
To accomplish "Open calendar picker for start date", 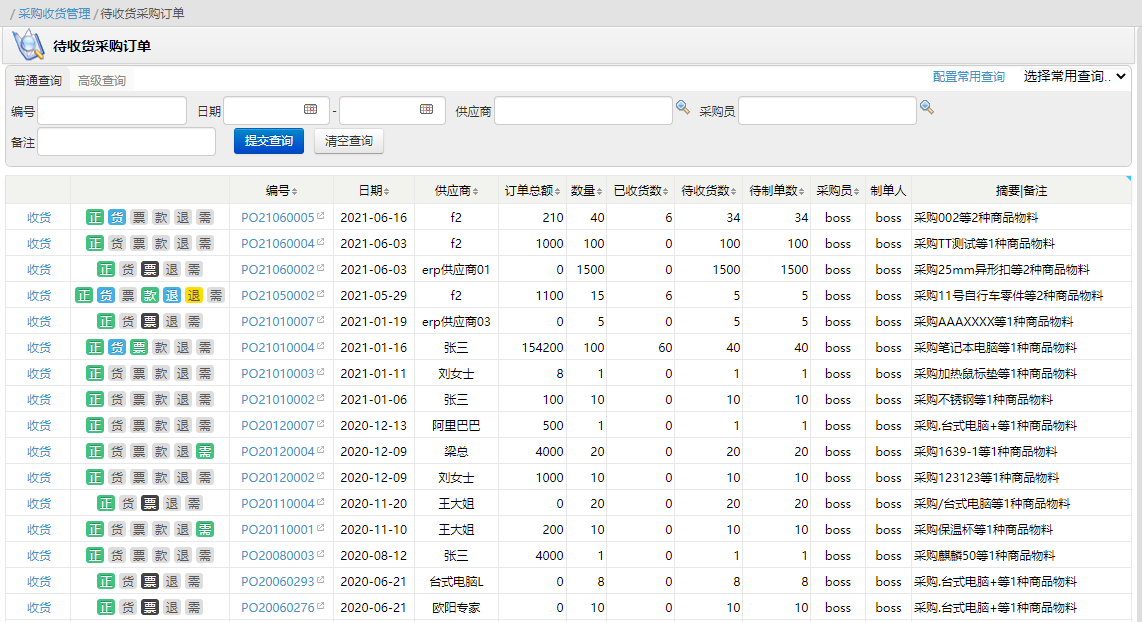I will click(310, 109).
